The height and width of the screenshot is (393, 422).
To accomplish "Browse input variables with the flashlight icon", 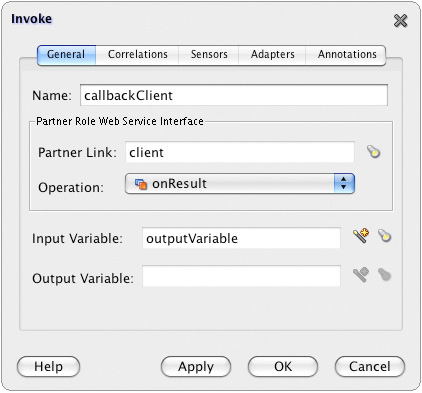I will (x=384, y=236).
